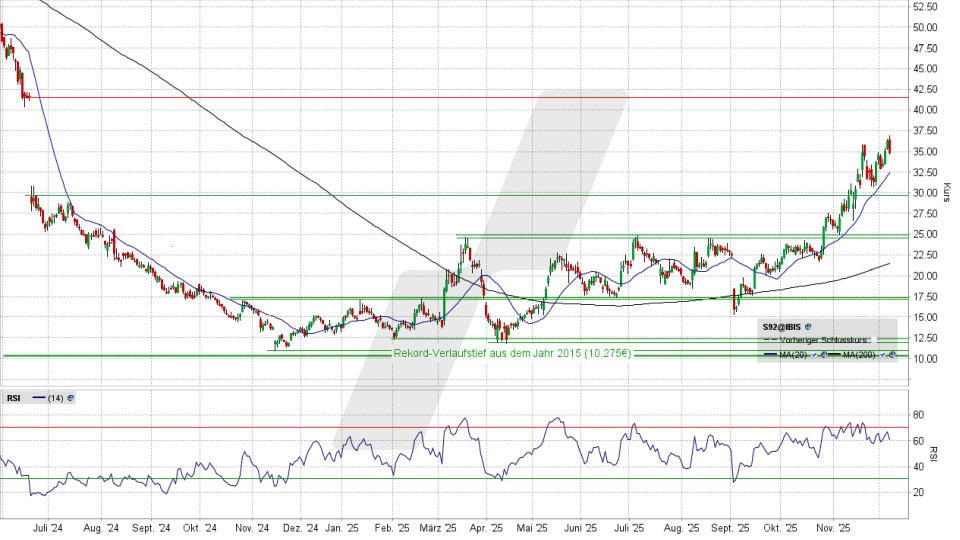Open settings icon next to MA(200)

coord(892,355)
